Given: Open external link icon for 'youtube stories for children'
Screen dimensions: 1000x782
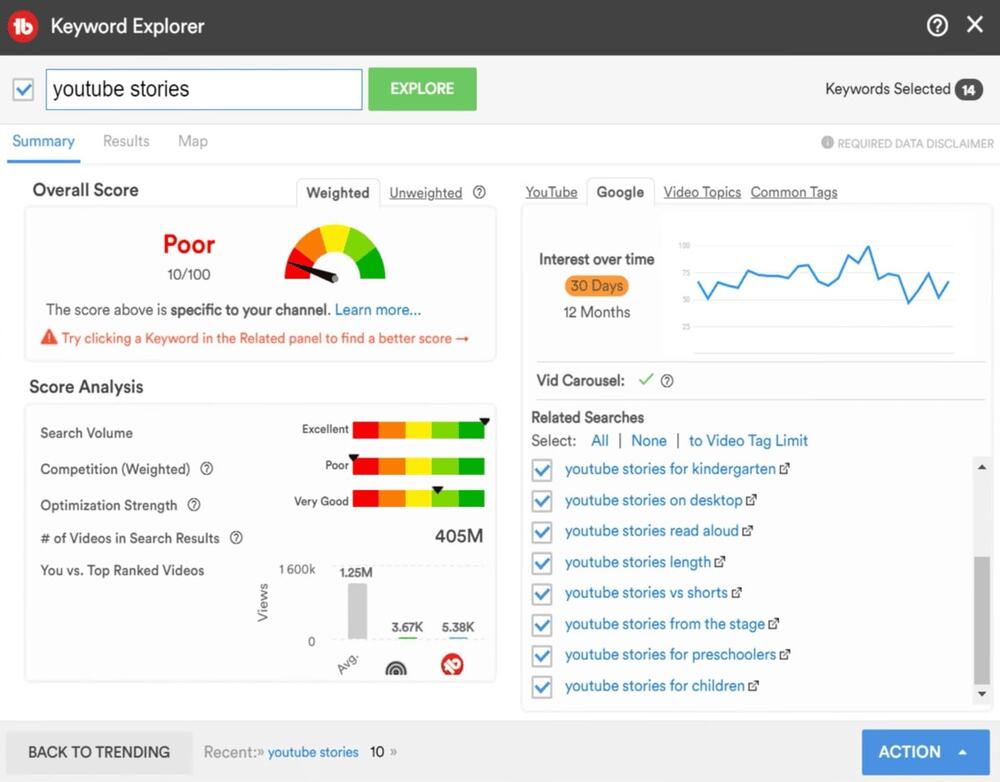Looking at the screenshot, I should click(x=753, y=686).
